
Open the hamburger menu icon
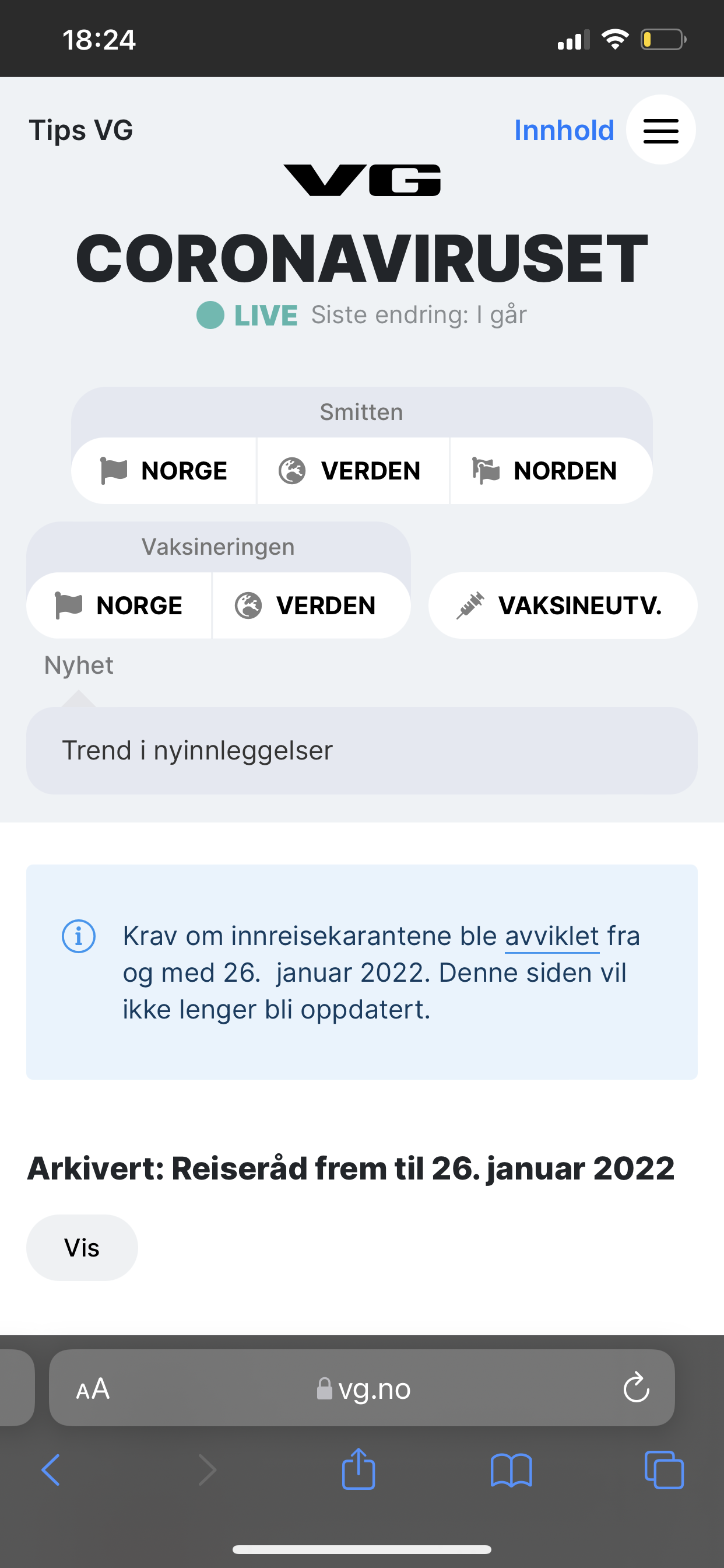pyautogui.click(x=660, y=130)
